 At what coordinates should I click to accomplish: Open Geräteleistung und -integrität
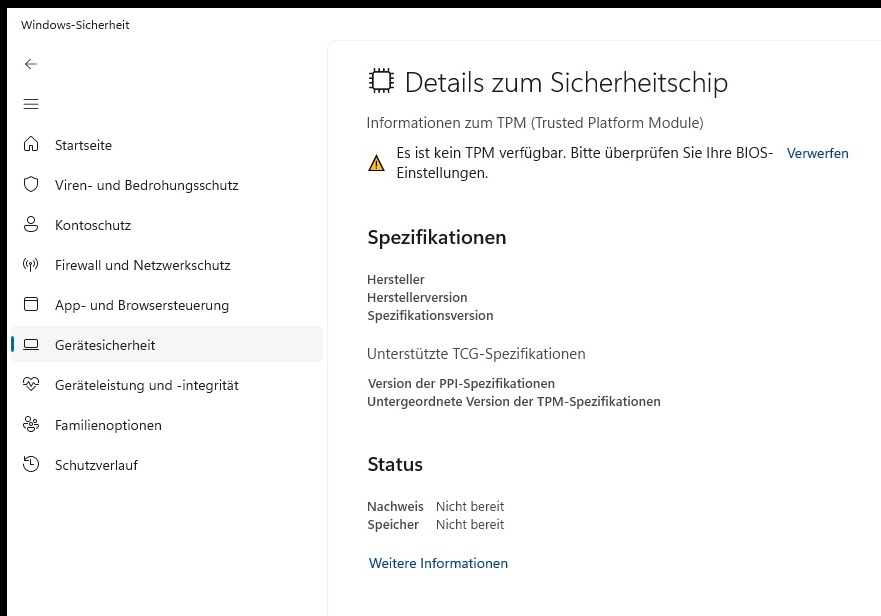click(146, 385)
